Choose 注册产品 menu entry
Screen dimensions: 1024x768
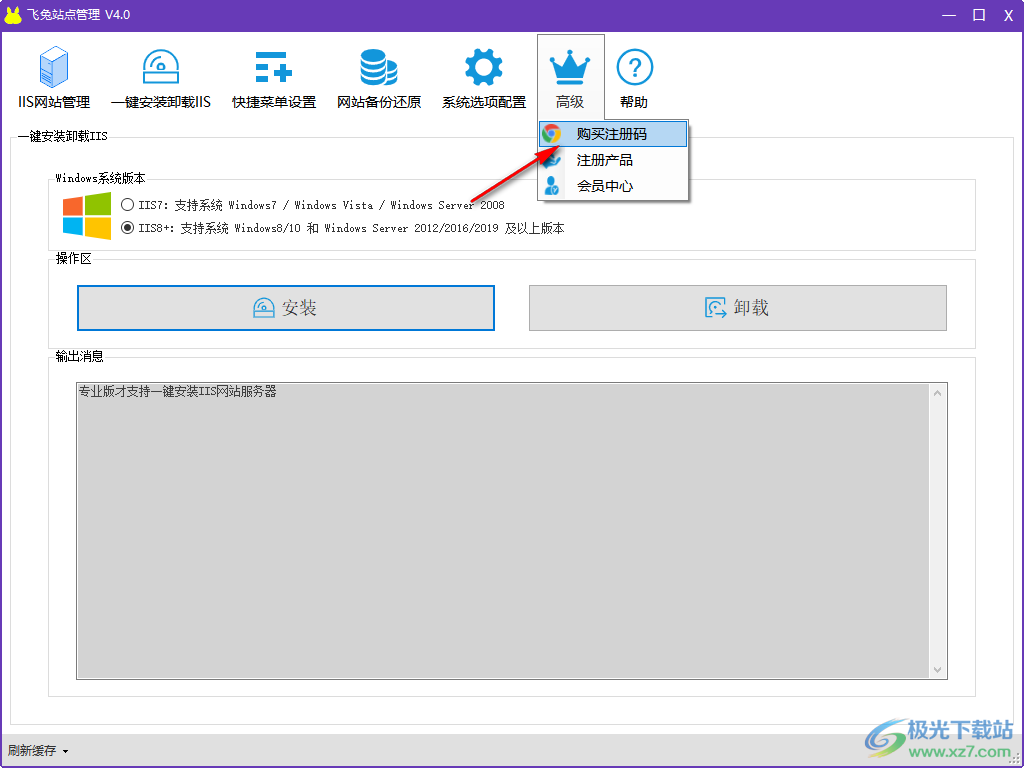click(604, 160)
